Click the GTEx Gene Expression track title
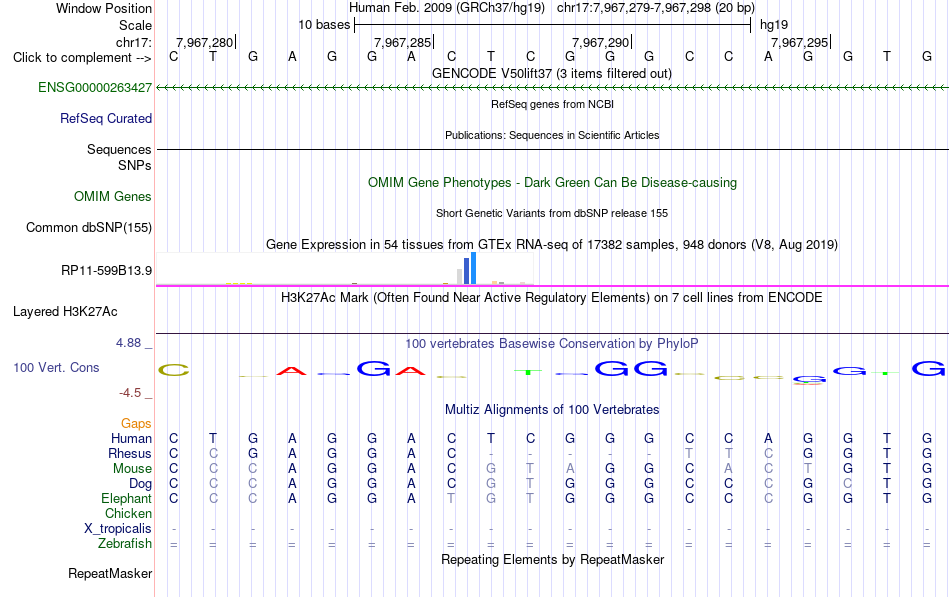 pyautogui.click(x=552, y=244)
